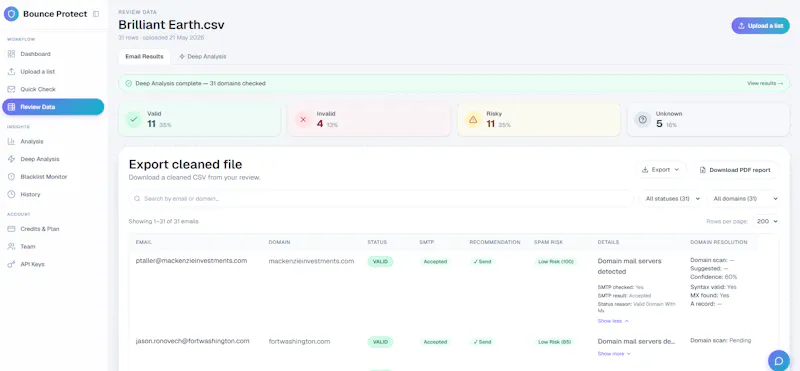800x371 pixels.
Task: Click the Team people icon
Action: pyautogui.click(x=11, y=246)
